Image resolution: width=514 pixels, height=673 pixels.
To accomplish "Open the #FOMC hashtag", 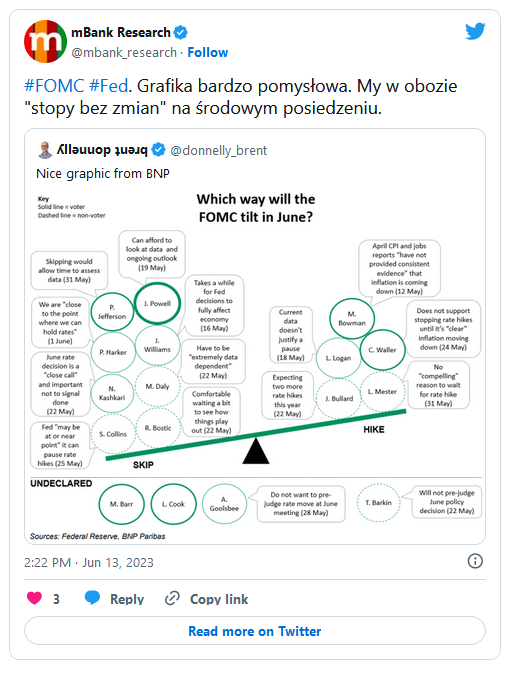I will pos(54,86).
